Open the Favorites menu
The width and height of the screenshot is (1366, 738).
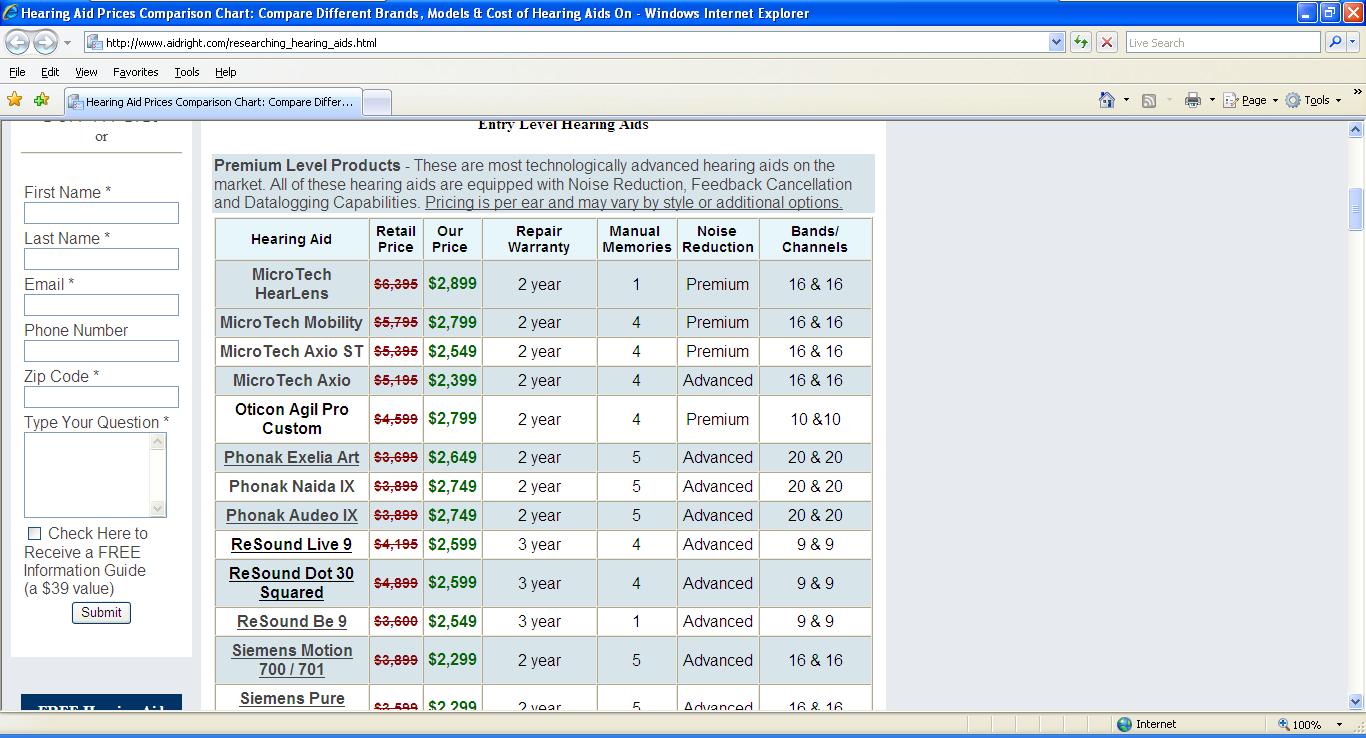click(135, 72)
